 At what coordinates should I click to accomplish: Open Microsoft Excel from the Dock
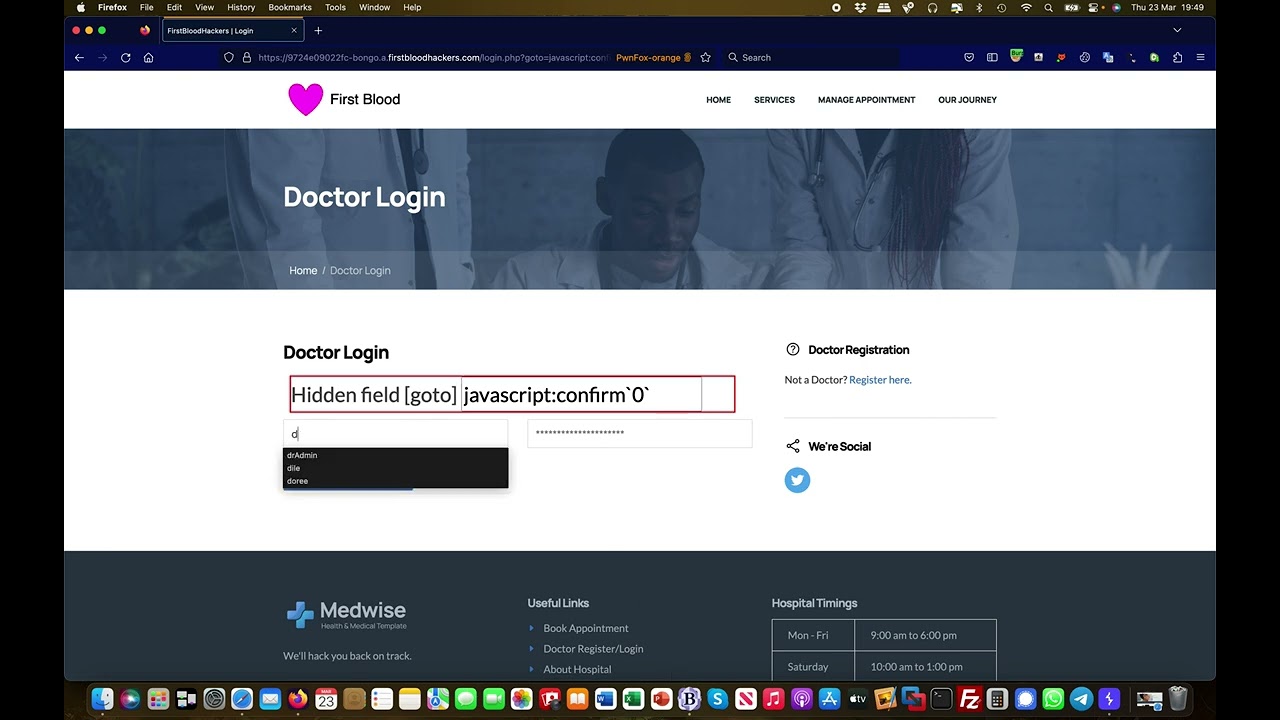[633, 699]
